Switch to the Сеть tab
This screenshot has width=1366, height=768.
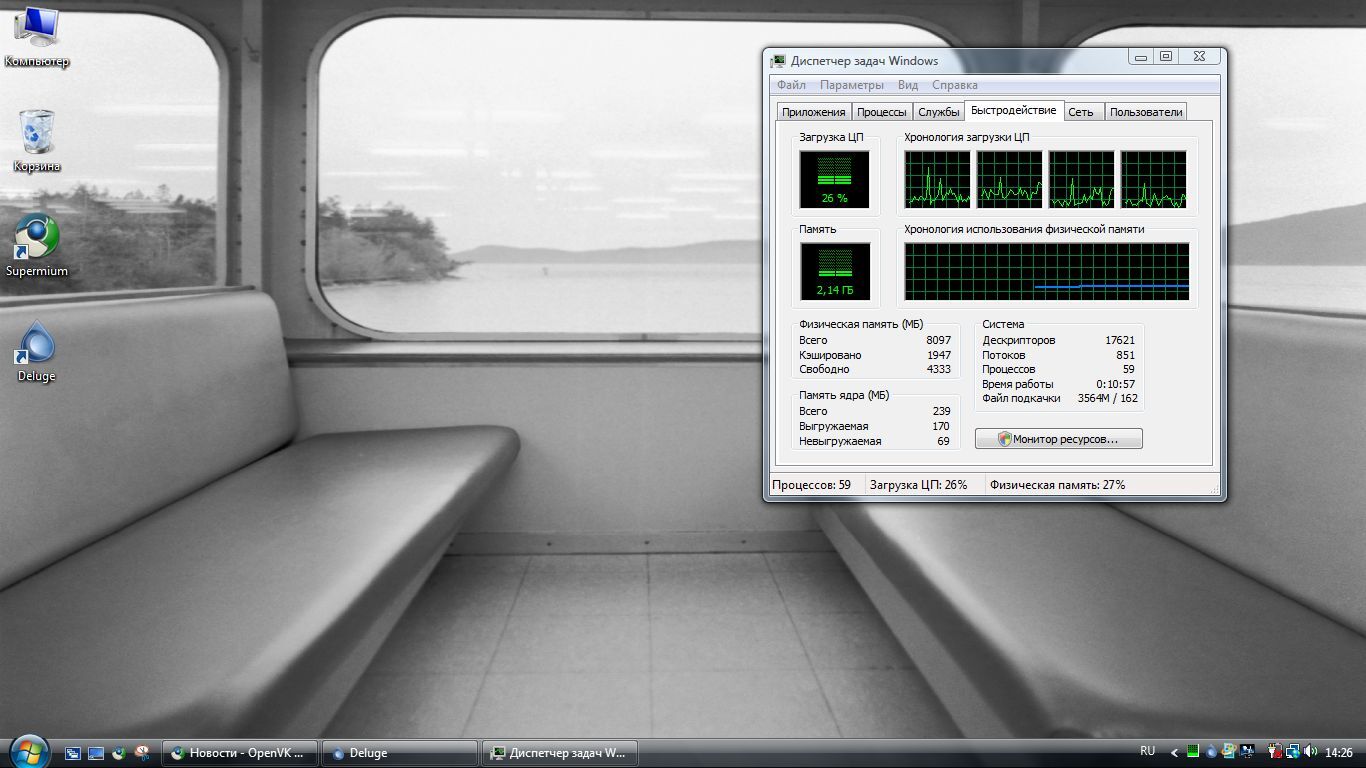[1081, 112]
